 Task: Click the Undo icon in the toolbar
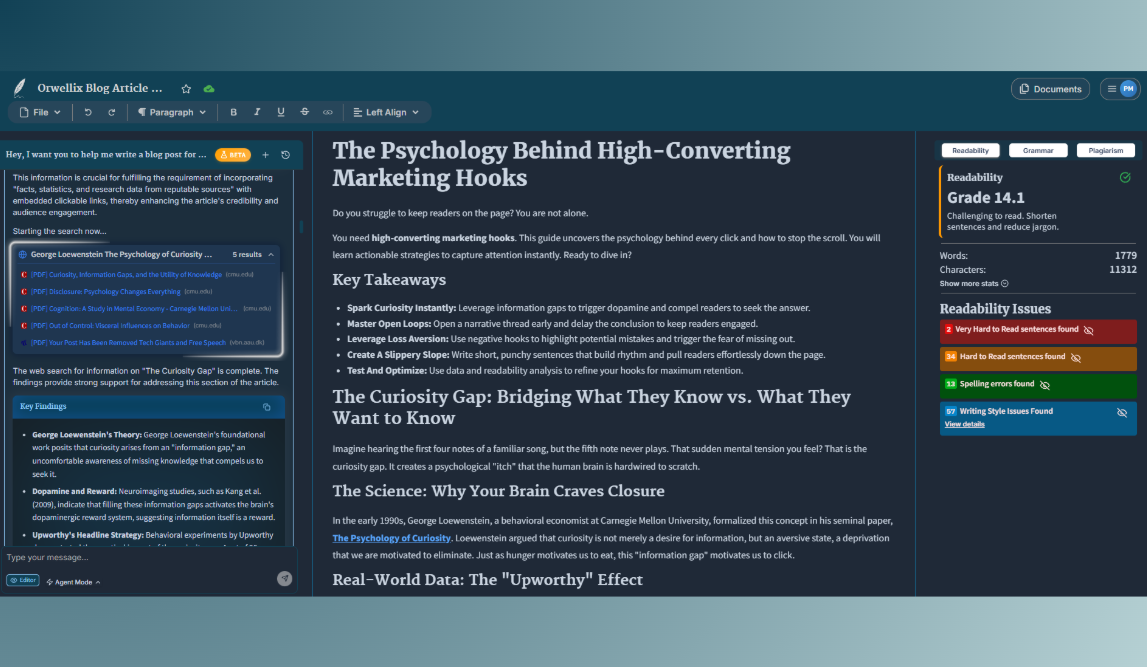point(89,112)
